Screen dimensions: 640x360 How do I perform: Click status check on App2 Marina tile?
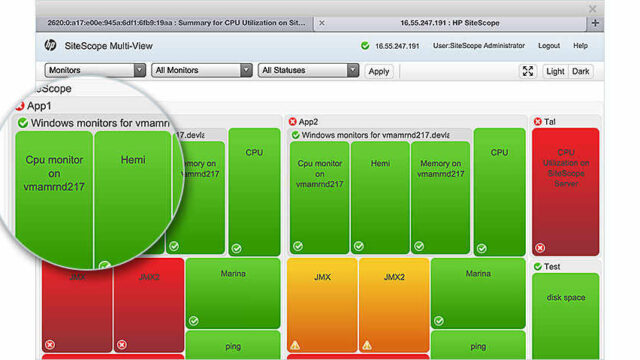click(x=439, y=321)
